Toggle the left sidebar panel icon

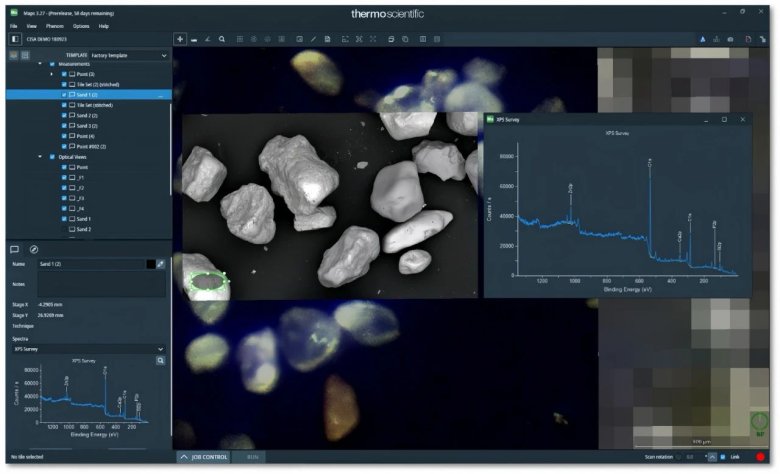(14, 39)
